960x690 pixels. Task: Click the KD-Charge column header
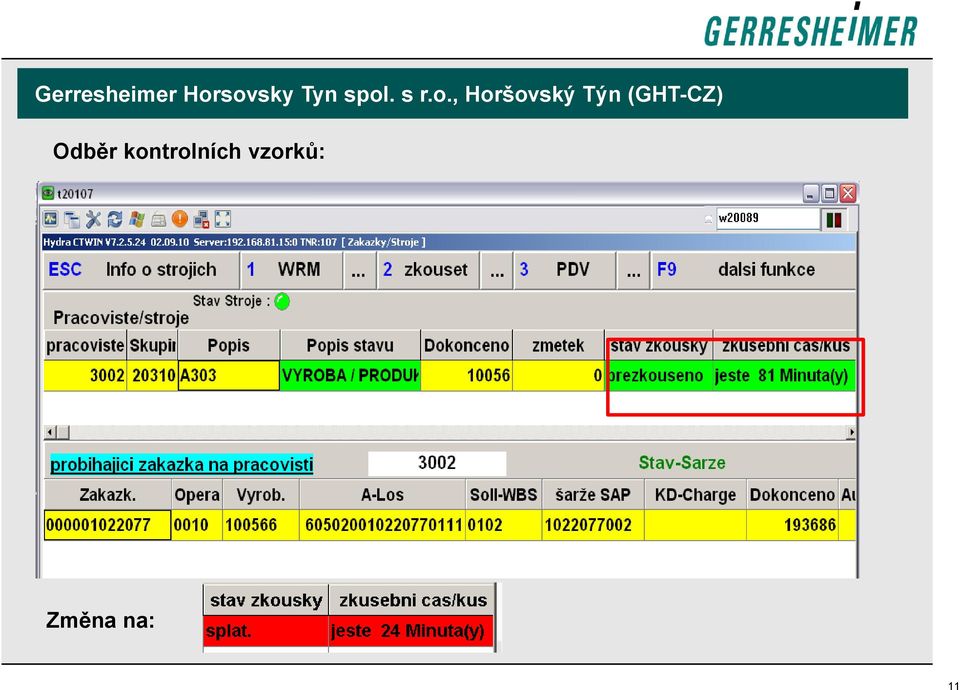(x=695, y=495)
